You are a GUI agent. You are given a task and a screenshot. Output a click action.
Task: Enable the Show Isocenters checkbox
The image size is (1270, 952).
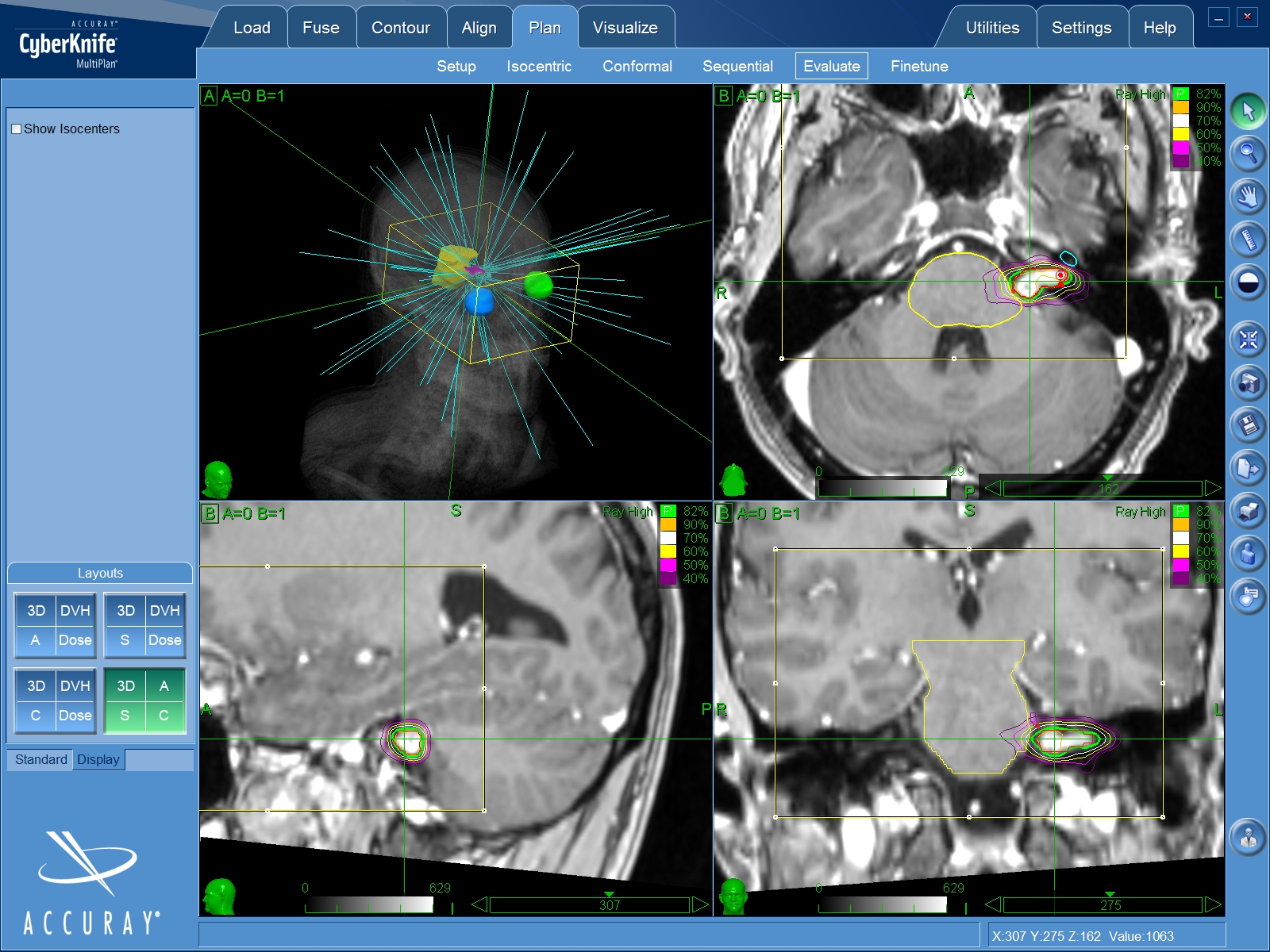click(x=17, y=129)
